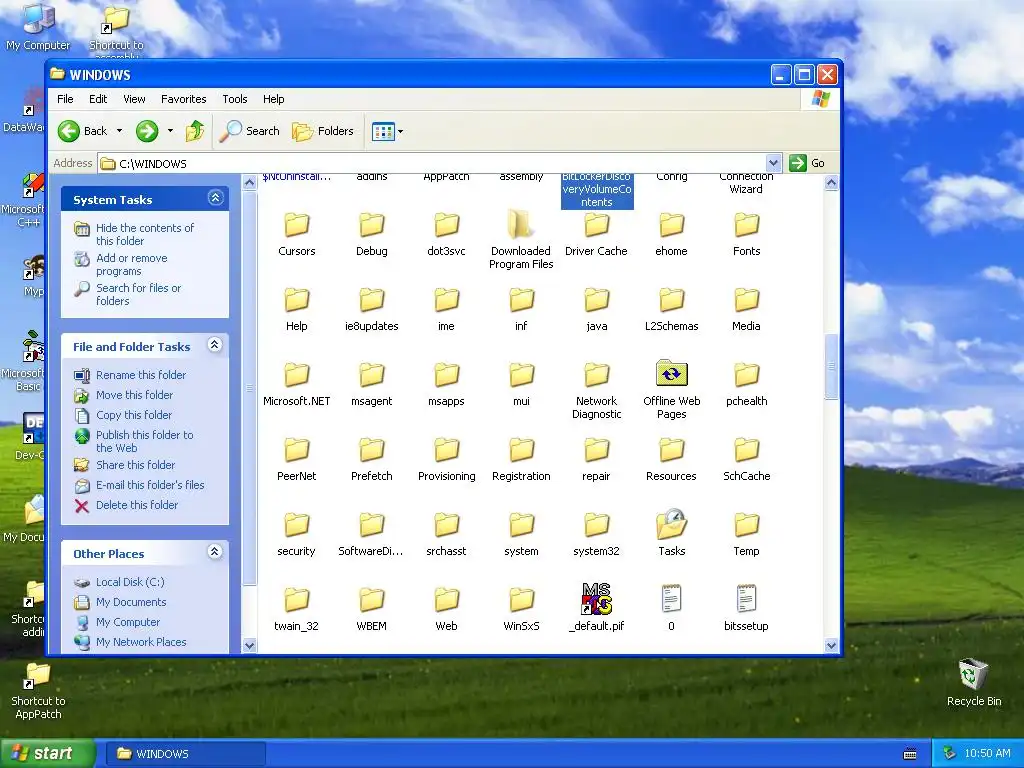
Task: Select the Temp folder
Action: click(x=746, y=534)
